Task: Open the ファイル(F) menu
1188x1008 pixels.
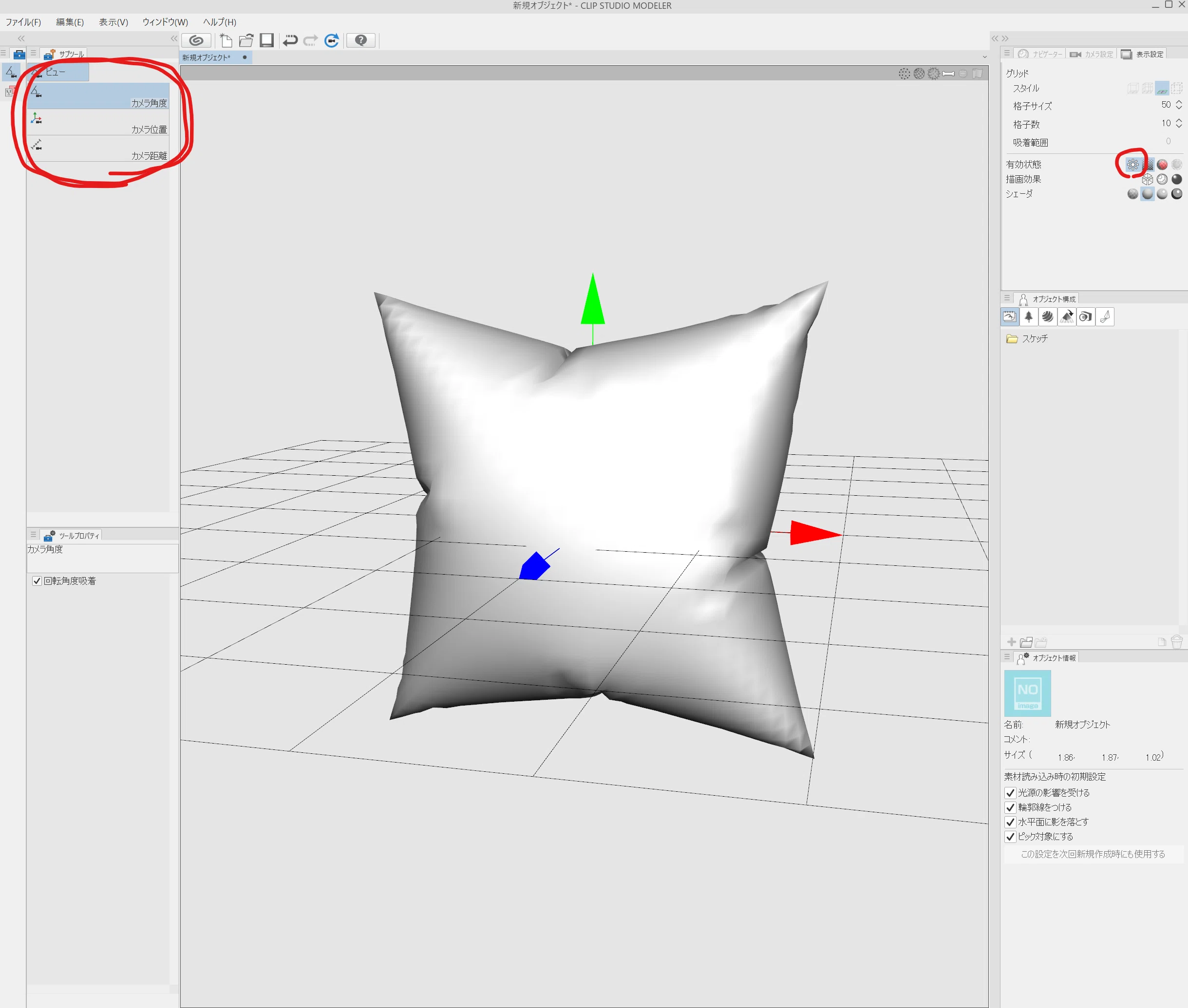Action: tap(23, 22)
